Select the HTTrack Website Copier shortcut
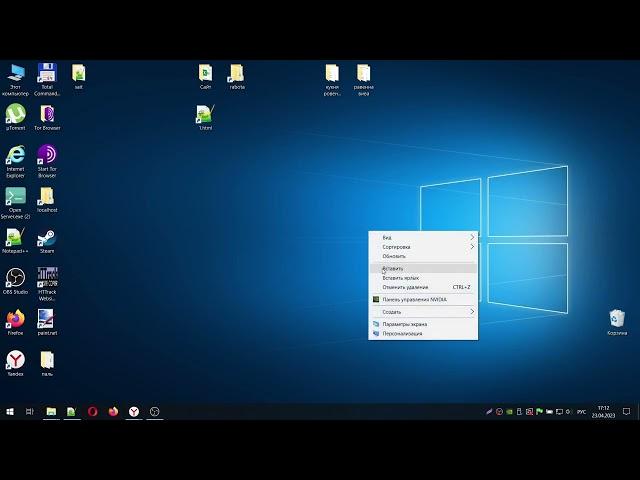640x480 pixels. coord(47,284)
